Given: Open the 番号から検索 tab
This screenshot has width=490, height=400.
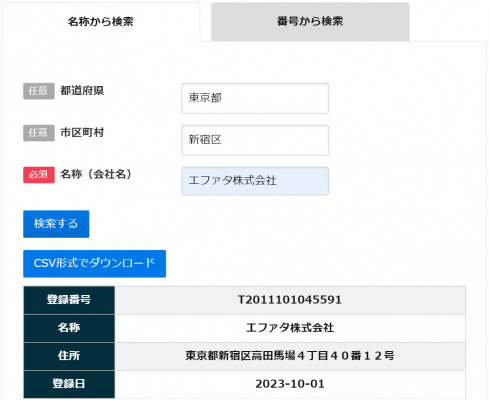Looking at the screenshot, I should click(x=310, y=22).
